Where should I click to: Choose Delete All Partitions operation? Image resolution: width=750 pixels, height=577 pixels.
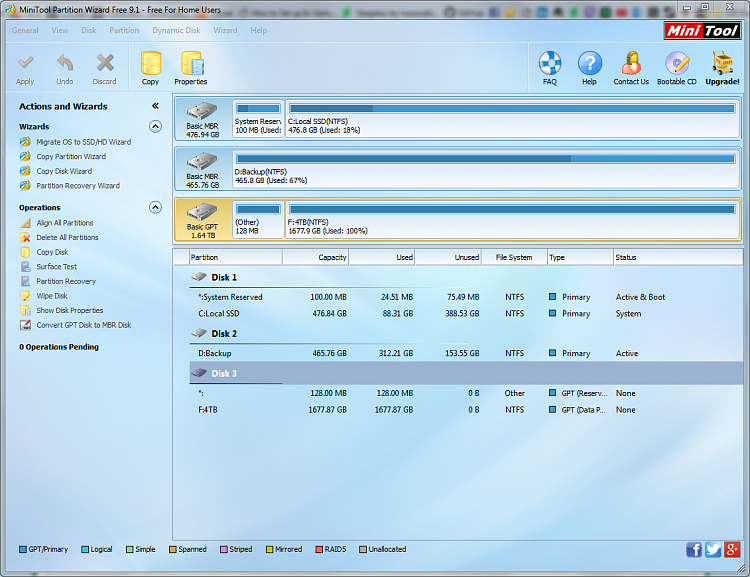point(67,237)
